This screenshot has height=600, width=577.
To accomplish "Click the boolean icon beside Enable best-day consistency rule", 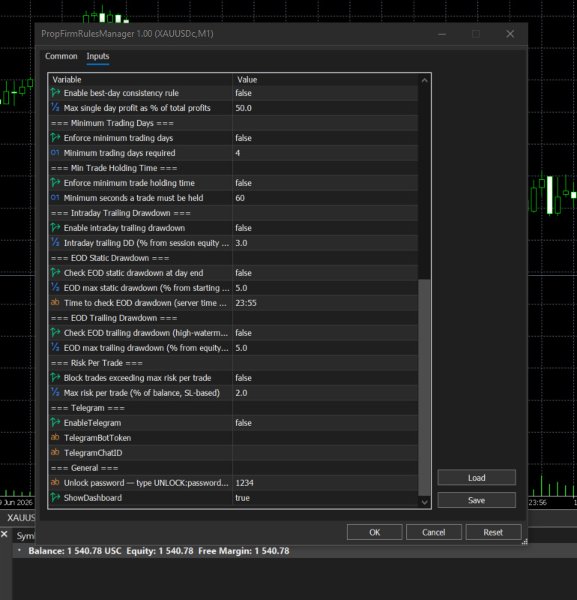I will click(x=55, y=93).
